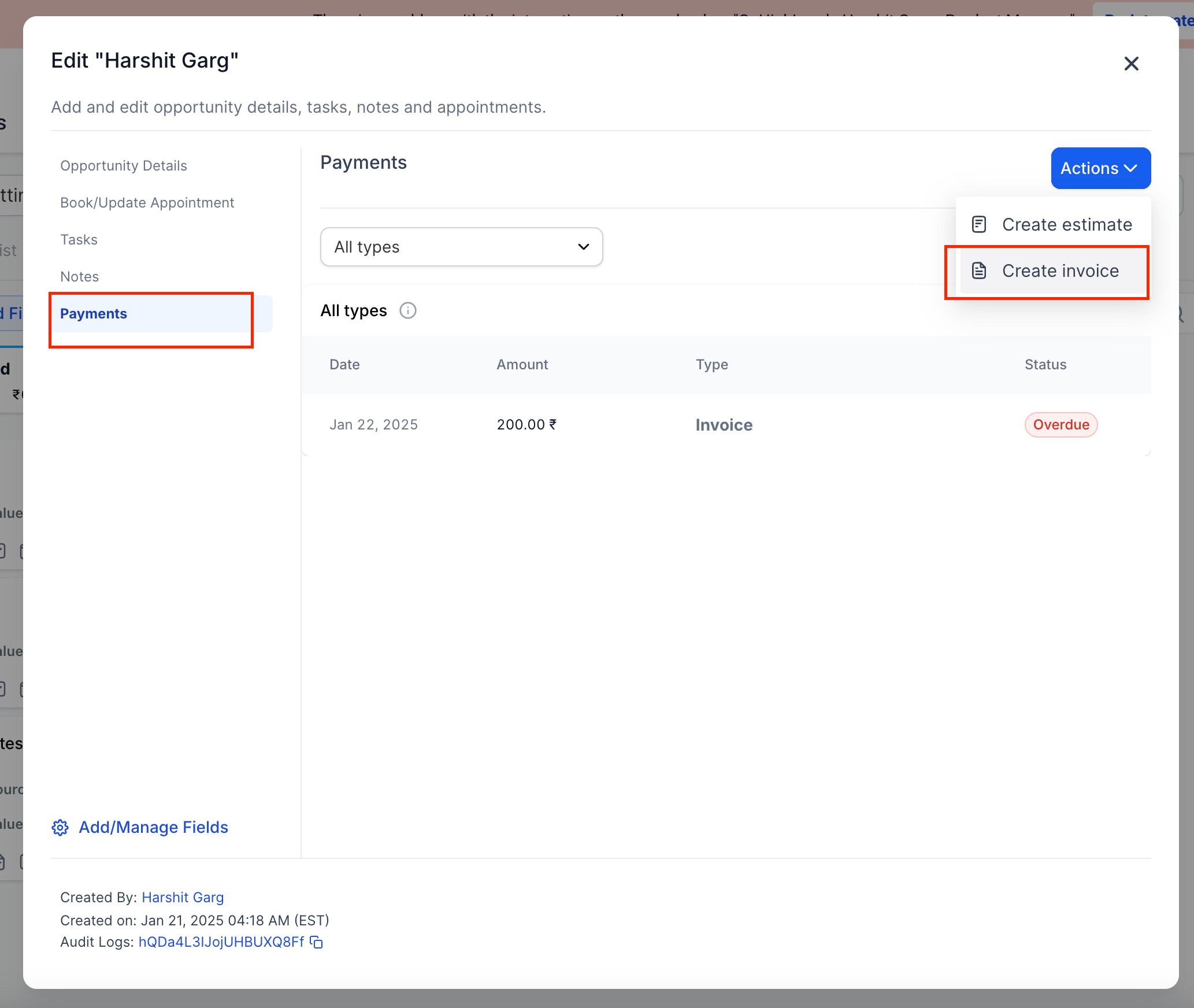Select Create estimate from the menu
Viewport: 1194px width, 1008px height.
point(1066,224)
